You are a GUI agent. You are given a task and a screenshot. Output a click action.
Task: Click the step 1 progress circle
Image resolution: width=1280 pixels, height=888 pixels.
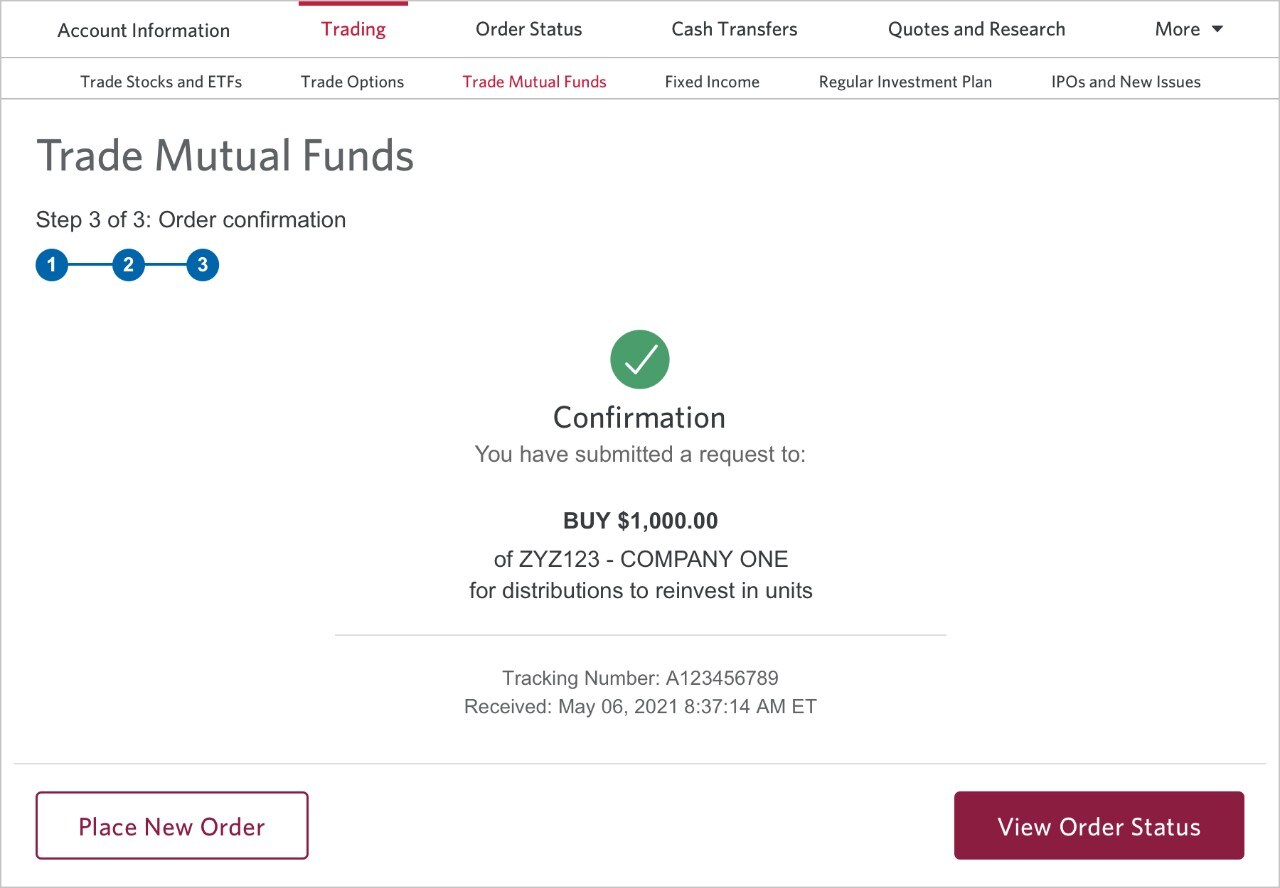pos(52,266)
